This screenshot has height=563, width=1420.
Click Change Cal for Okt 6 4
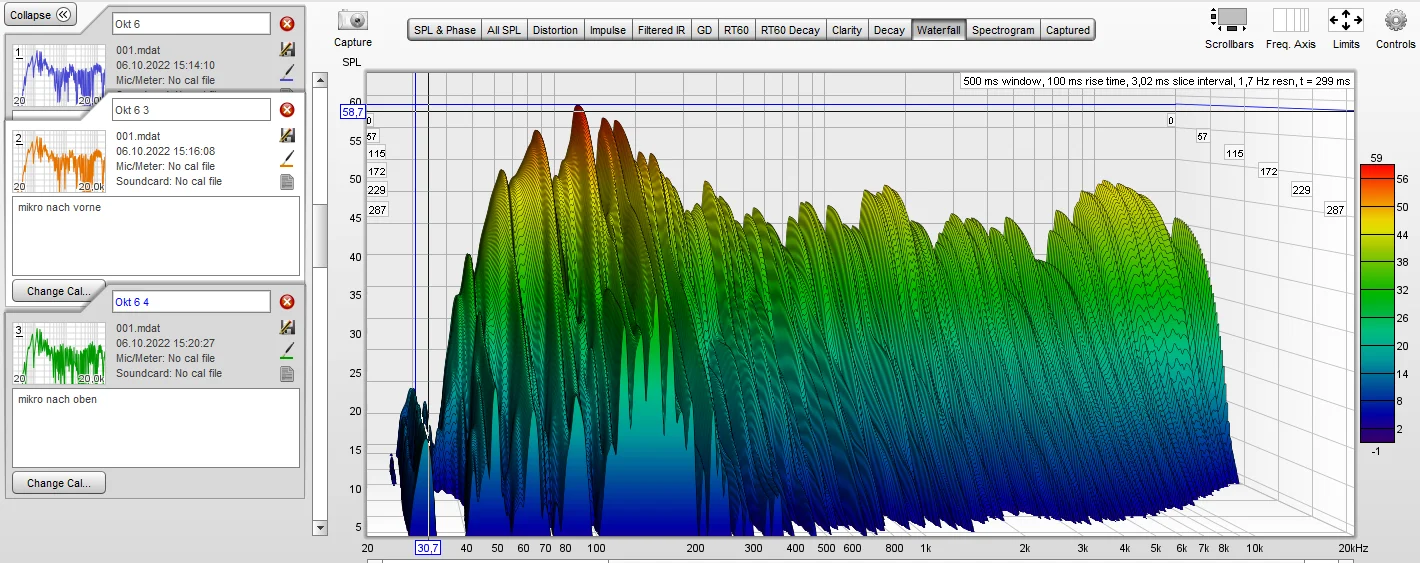(59, 483)
